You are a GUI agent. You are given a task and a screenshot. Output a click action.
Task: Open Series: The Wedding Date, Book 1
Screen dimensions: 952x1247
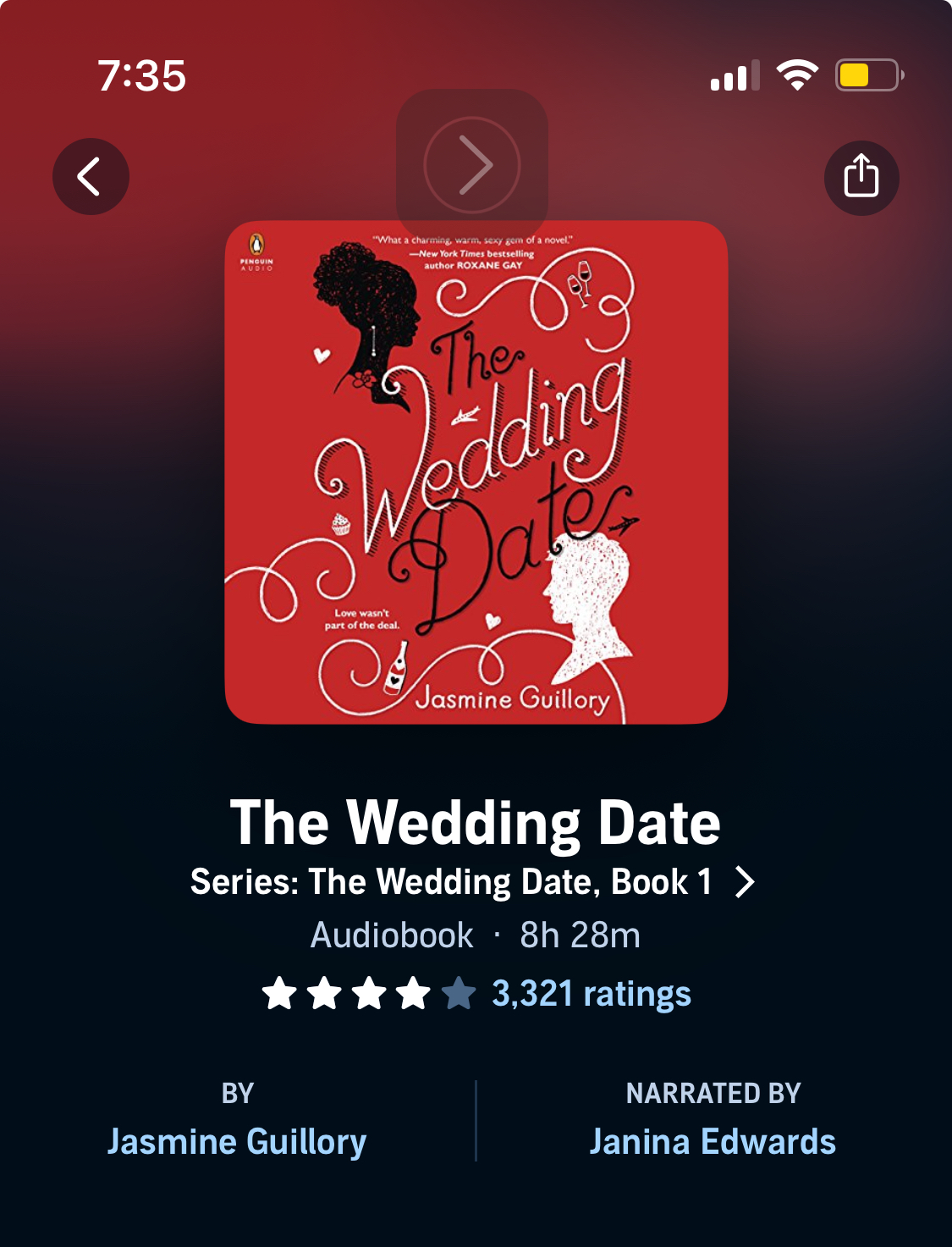click(x=451, y=882)
